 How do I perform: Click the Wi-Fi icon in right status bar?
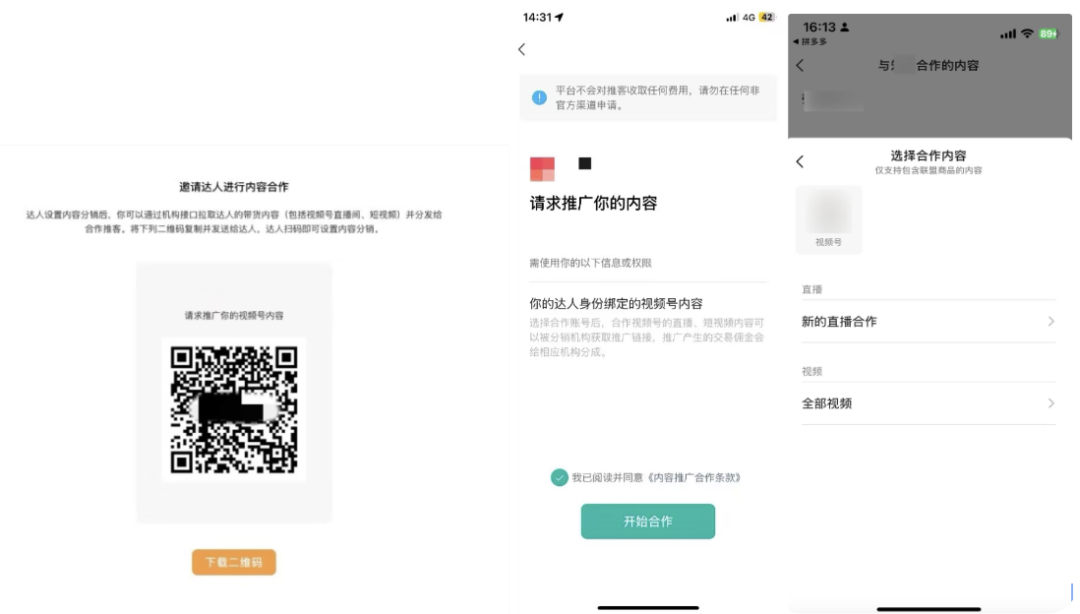tap(1027, 33)
